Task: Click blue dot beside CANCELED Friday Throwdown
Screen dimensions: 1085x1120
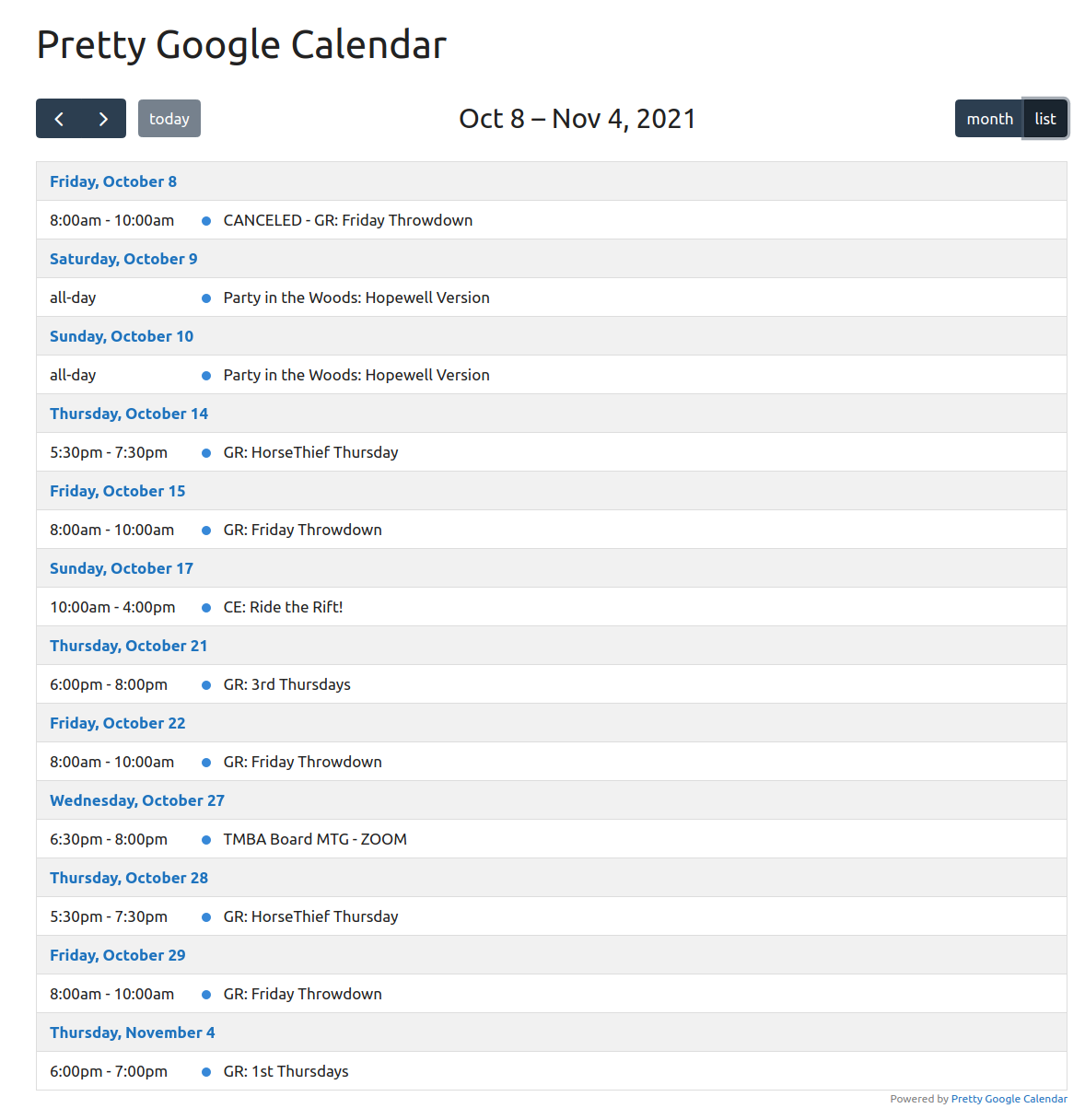Action: pyautogui.click(x=206, y=221)
